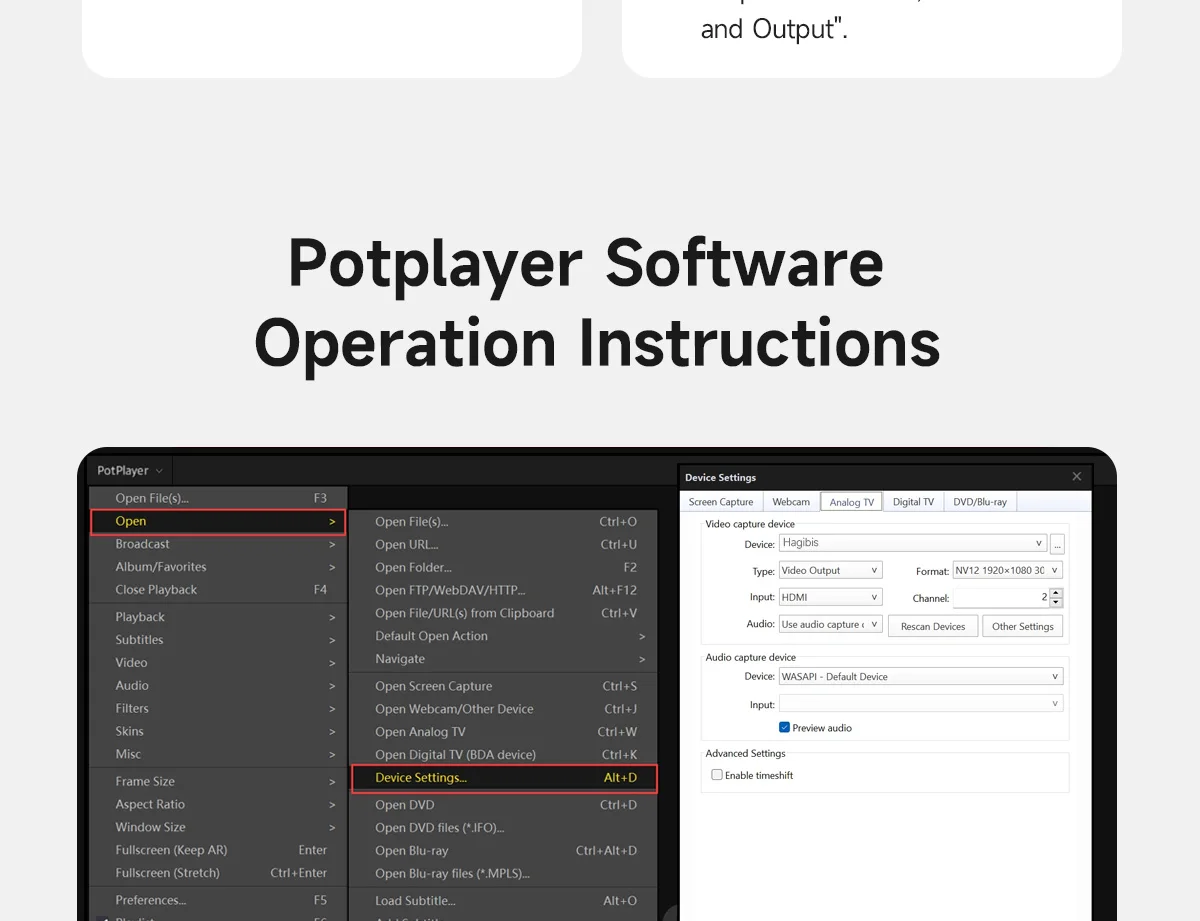This screenshot has height=921, width=1200.
Task: Increase the Channel value with up arrow
Action: tap(1057, 593)
